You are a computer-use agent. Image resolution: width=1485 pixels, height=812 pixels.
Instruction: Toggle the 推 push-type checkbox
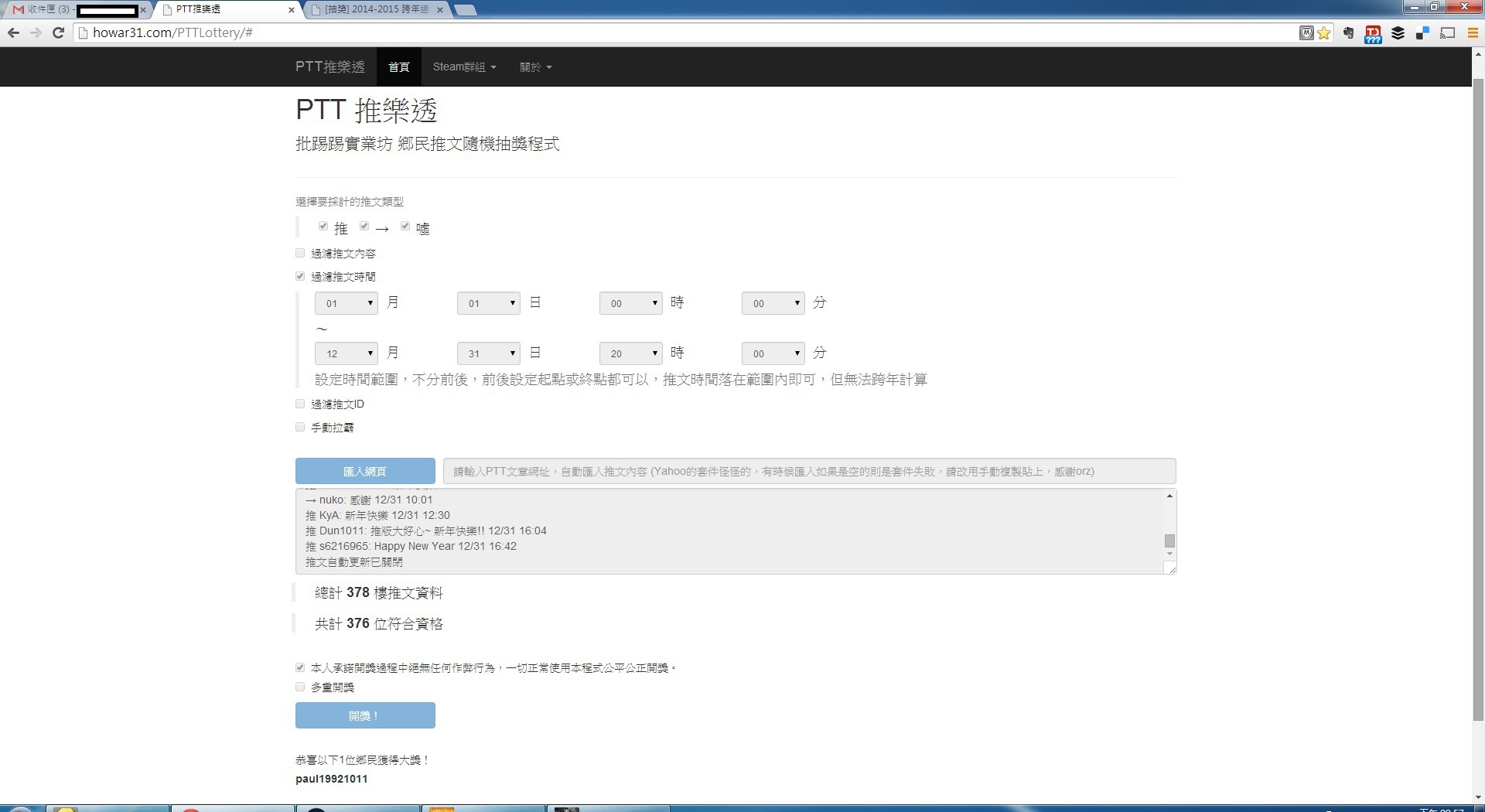point(323,227)
